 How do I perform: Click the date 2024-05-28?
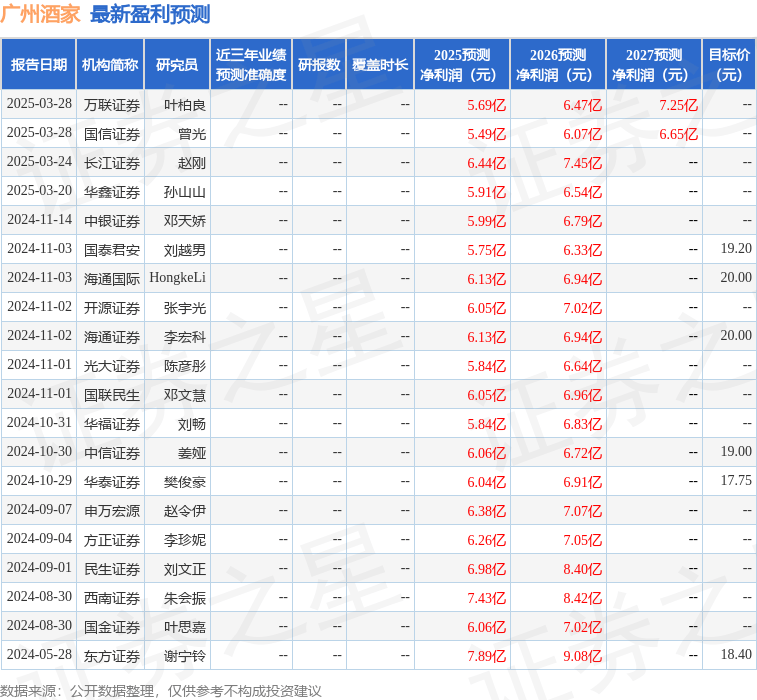click(39, 655)
